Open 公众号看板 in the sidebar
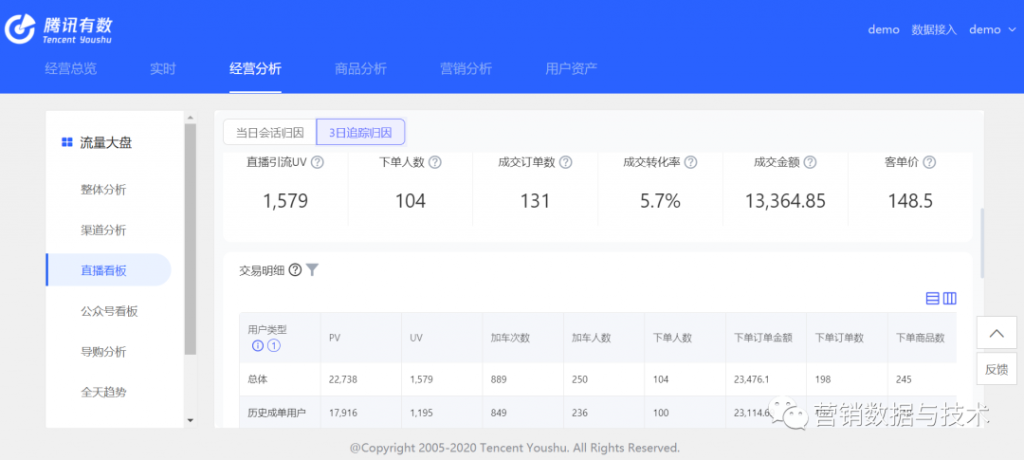1024x460 pixels. (109, 311)
